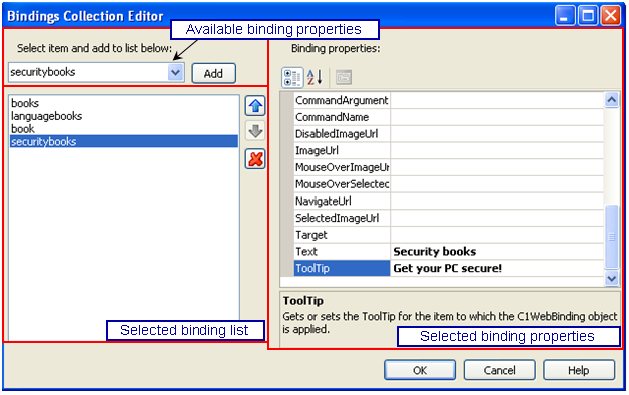Select the MouseOverImageUrl property row

tap(448, 167)
